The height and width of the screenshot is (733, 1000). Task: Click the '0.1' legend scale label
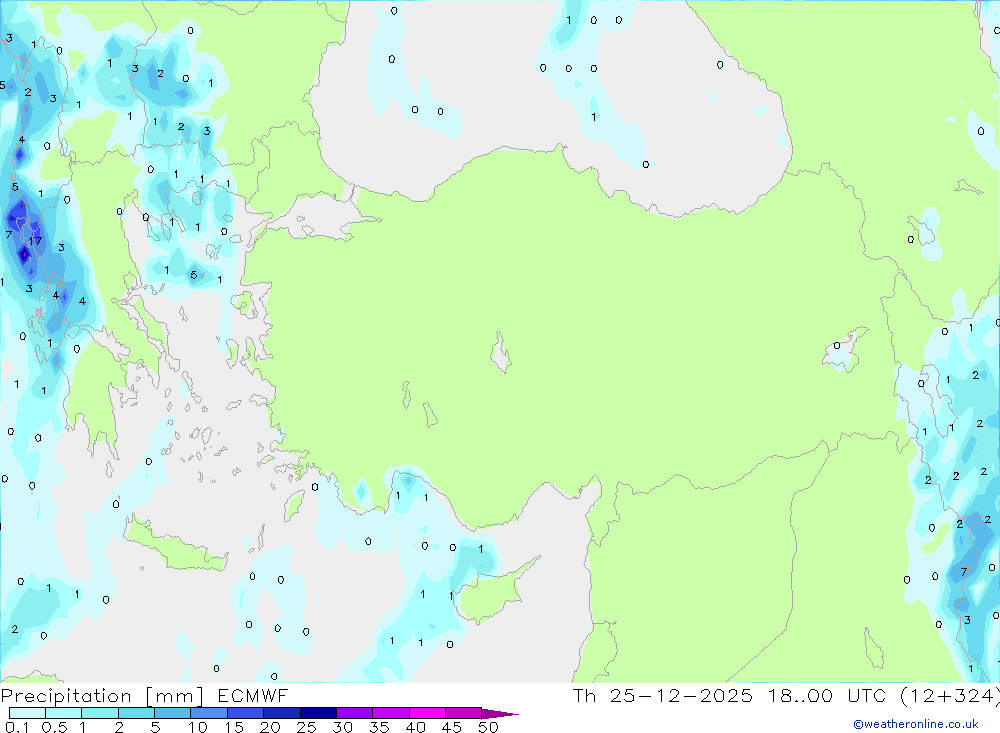(x=17, y=727)
